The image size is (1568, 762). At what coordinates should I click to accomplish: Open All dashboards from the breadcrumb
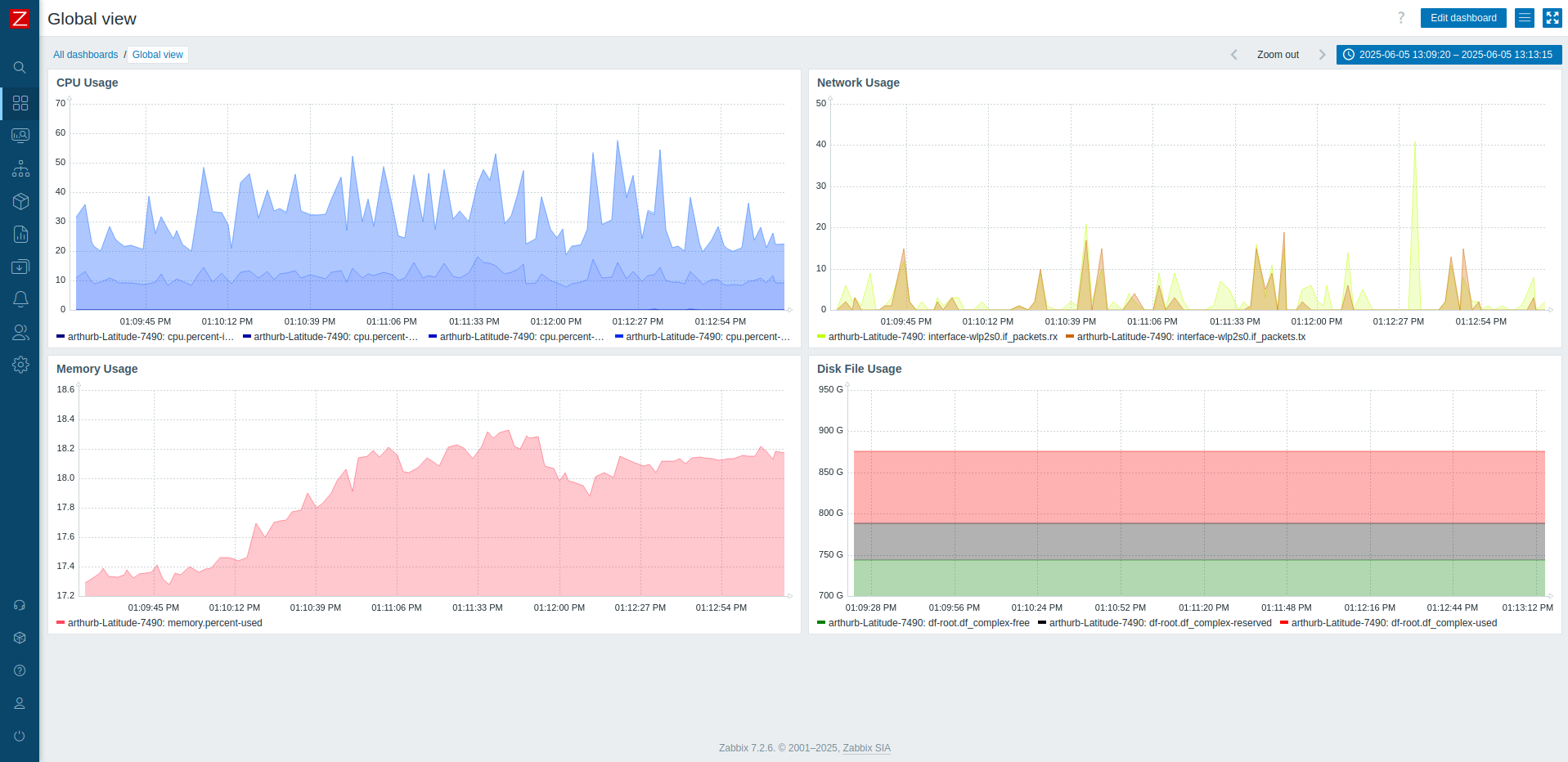pos(86,54)
